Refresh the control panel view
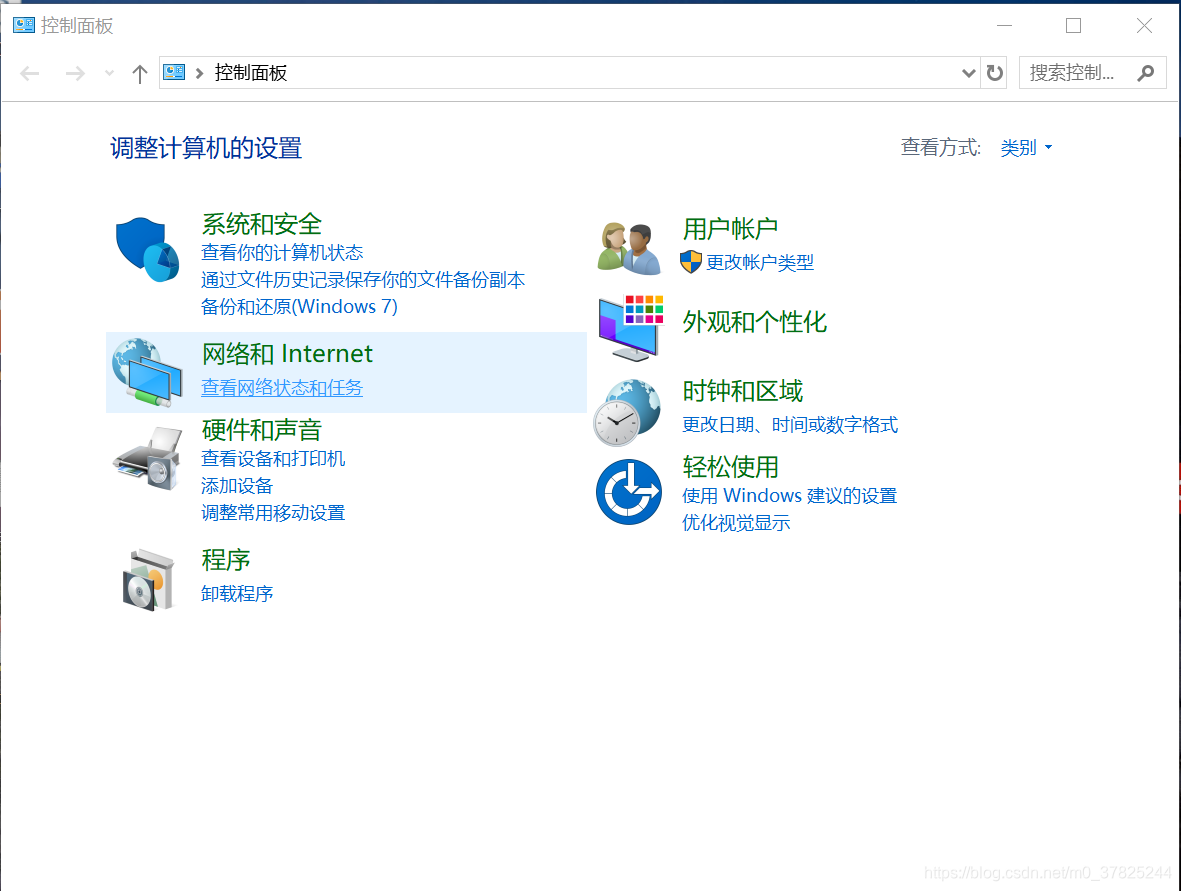1181x891 pixels. point(995,73)
